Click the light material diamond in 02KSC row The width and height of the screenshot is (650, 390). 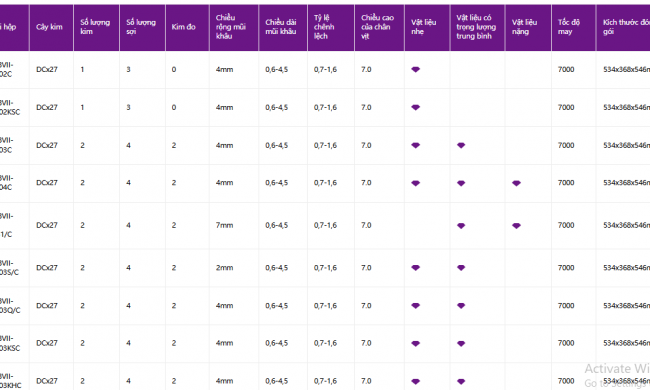(415, 107)
